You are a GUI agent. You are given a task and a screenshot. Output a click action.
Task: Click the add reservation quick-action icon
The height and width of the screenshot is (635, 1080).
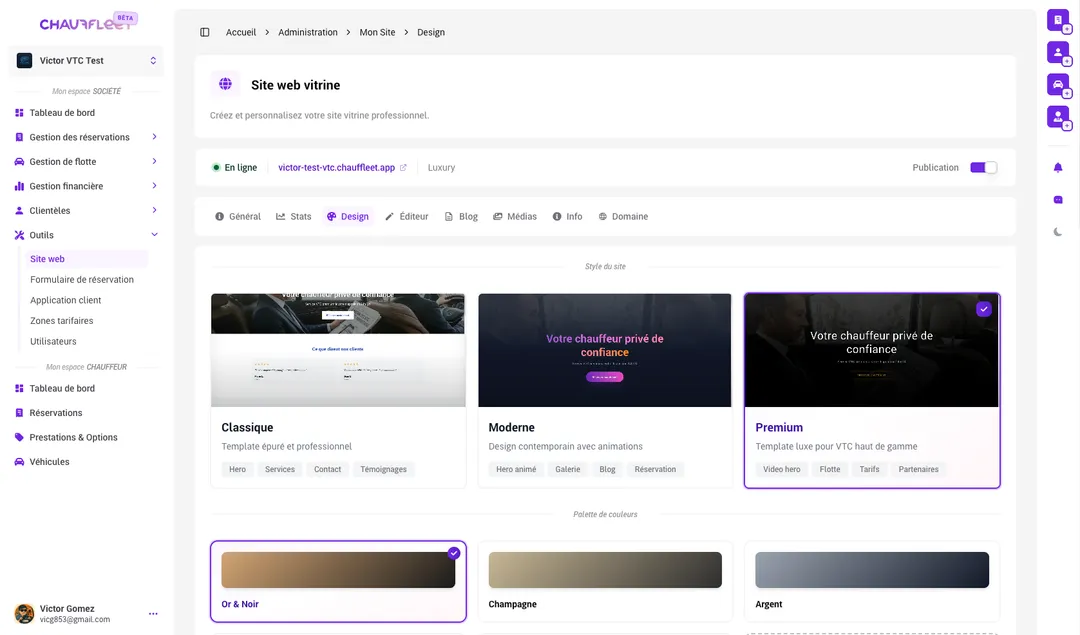tap(1058, 21)
